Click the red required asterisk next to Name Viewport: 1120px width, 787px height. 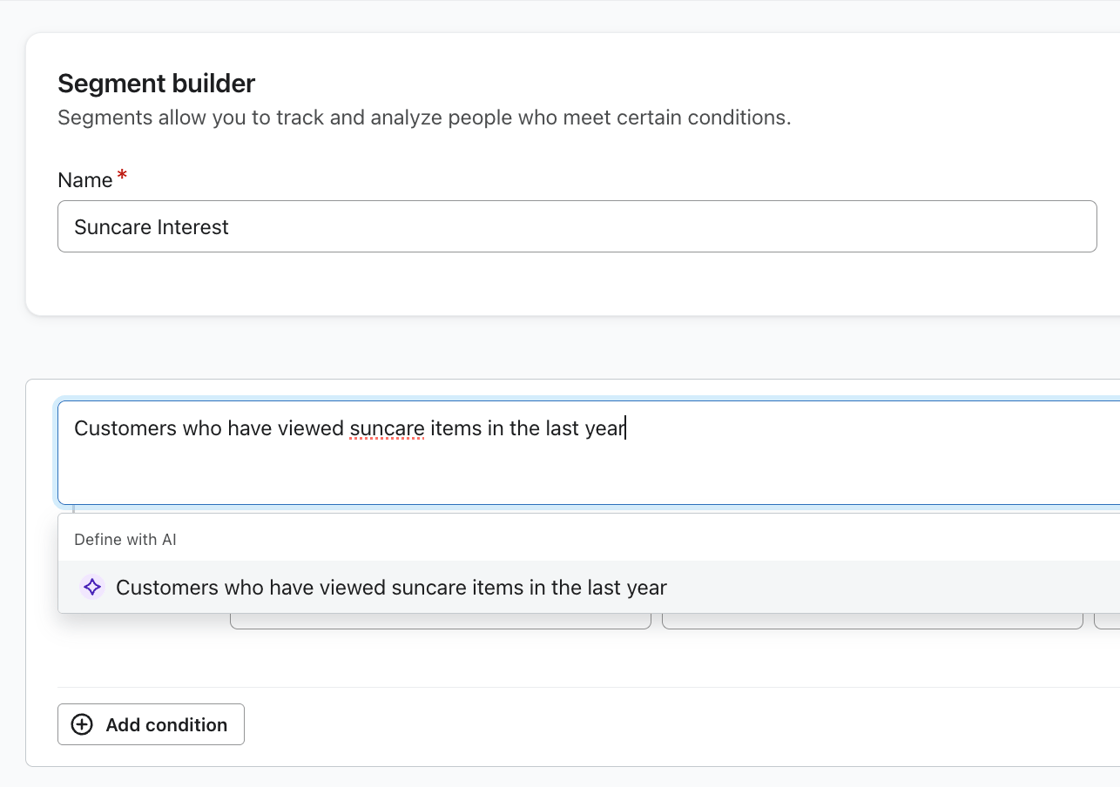point(122,174)
